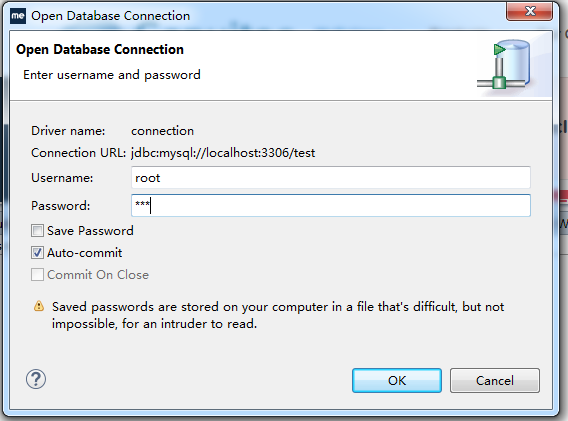This screenshot has height=421, width=568.
Task: Dismiss the dialog with the Cancel button
Action: click(495, 380)
